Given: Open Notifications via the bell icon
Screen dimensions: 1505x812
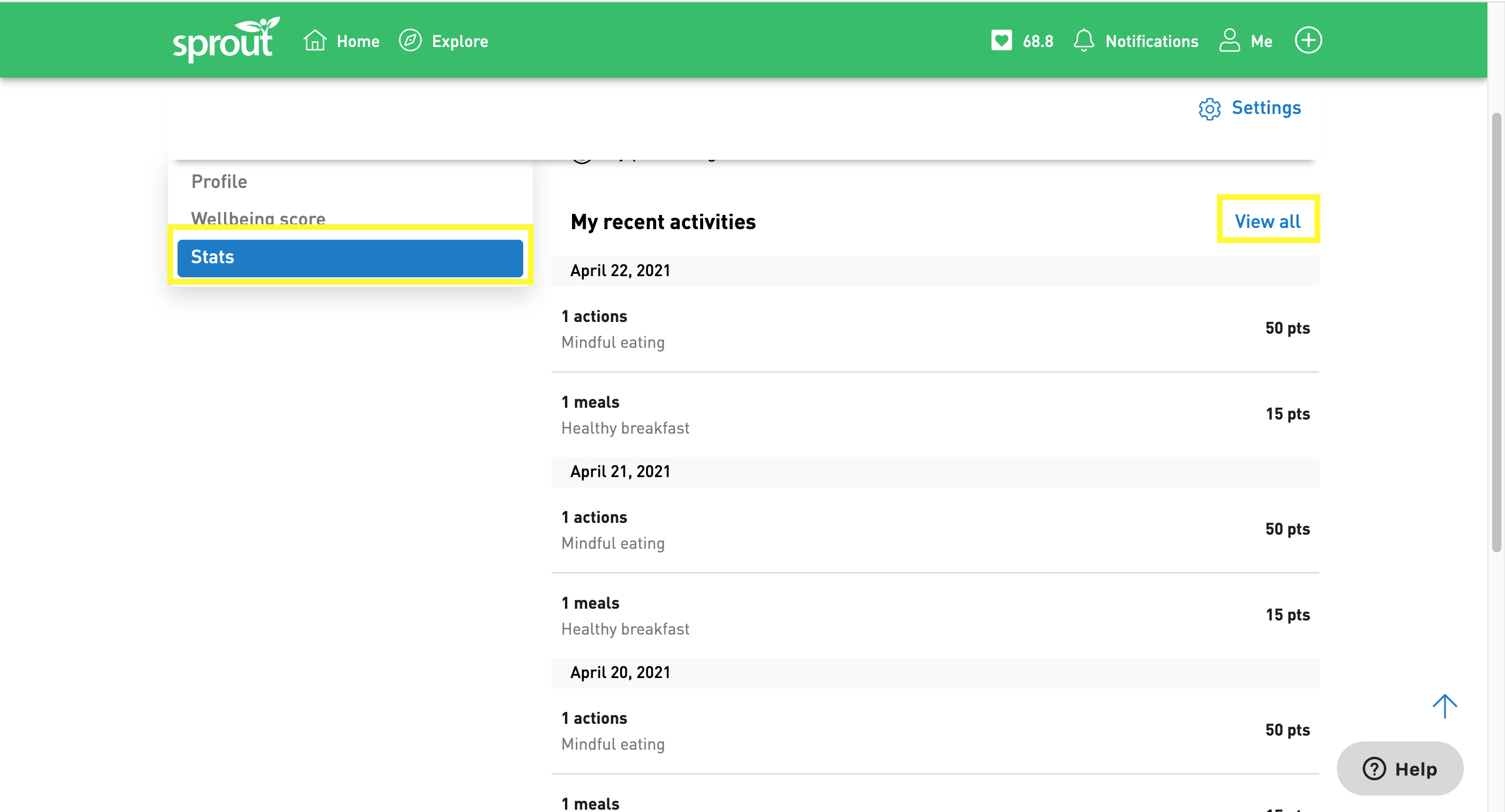Looking at the screenshot, I should [1083, 40].
